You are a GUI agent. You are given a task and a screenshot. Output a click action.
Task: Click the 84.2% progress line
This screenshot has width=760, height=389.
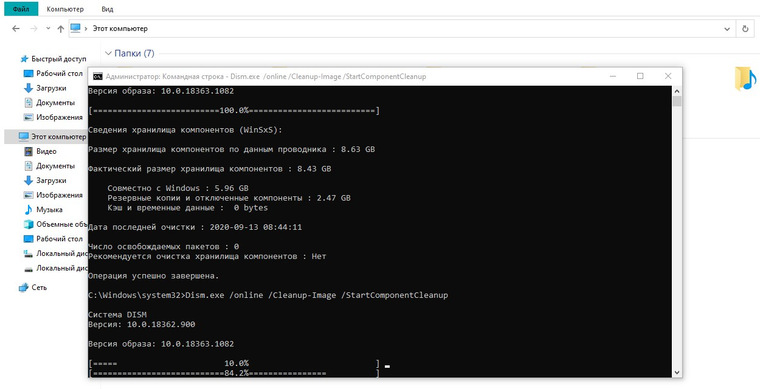click(x=233, y=373)
